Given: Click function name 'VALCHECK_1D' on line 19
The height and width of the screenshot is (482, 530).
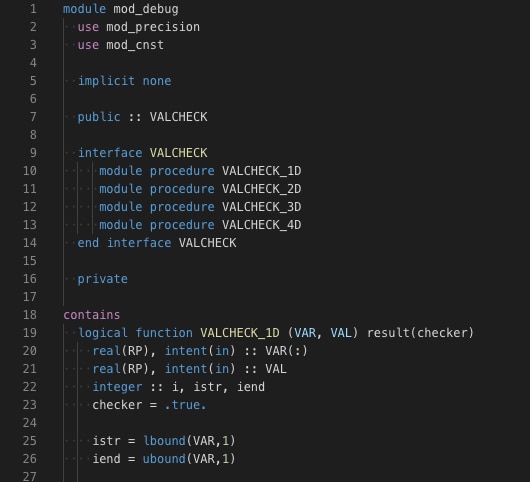Looking at the screenshot, I should [x=240, y=333].
